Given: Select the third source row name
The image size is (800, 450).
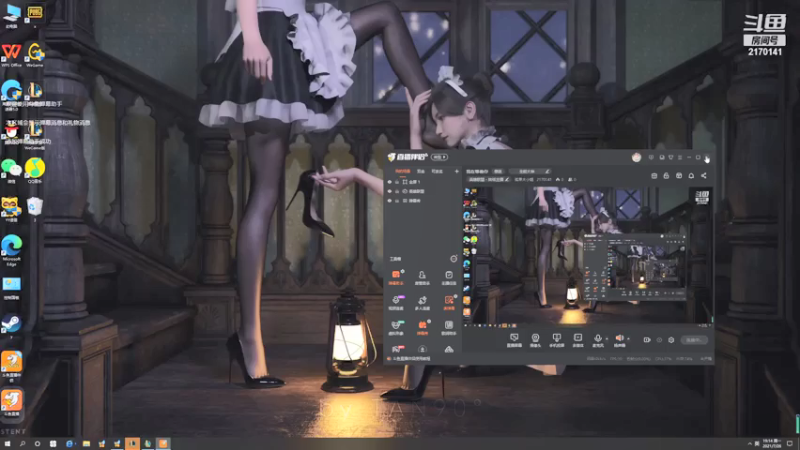Looking at the screenshot, I should point(415,201).
